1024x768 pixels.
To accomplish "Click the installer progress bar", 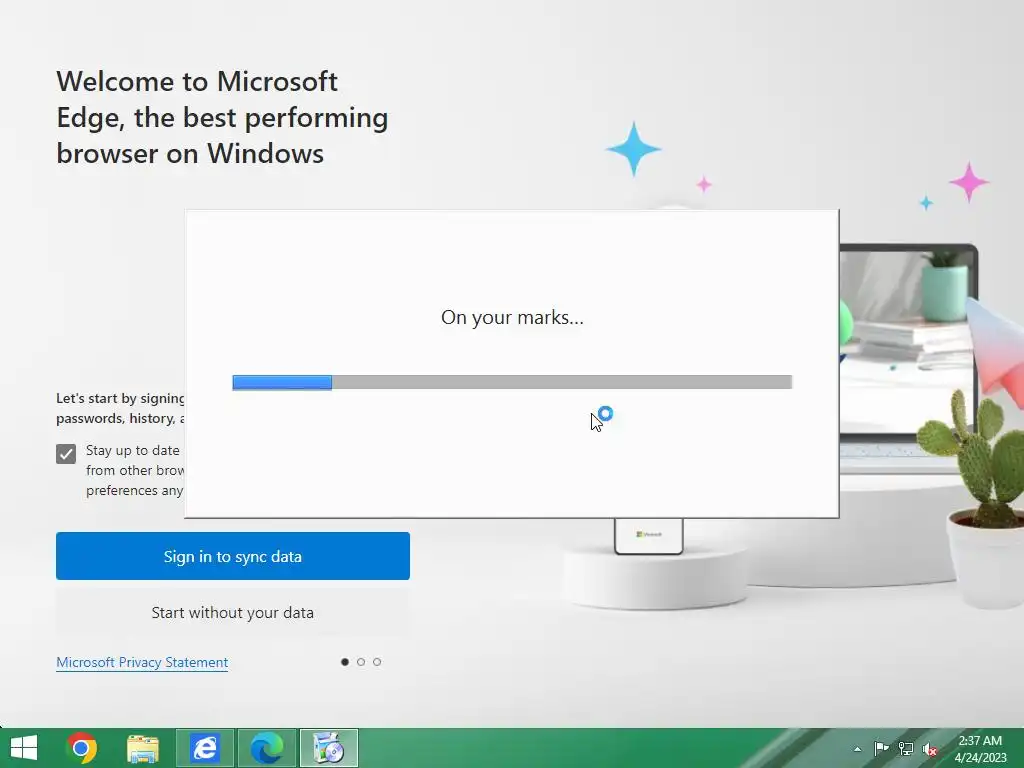I will coord(512,382).
